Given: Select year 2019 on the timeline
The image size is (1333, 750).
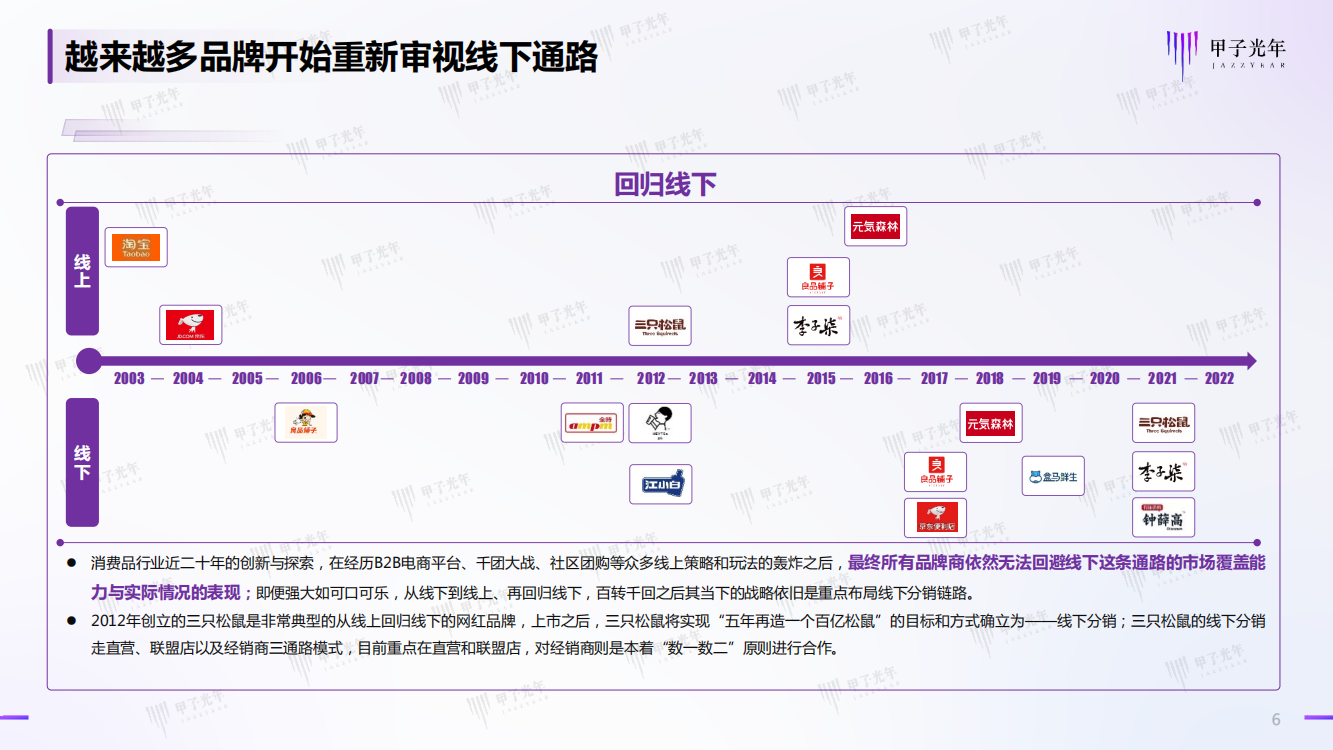Looking at the screenshot, I should [x=1047, y=378].
